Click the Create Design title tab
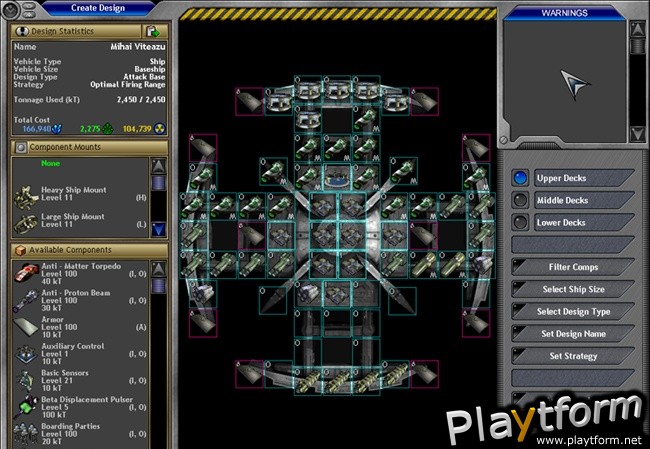This screenshot has height=449, width=650. point(98,8)
